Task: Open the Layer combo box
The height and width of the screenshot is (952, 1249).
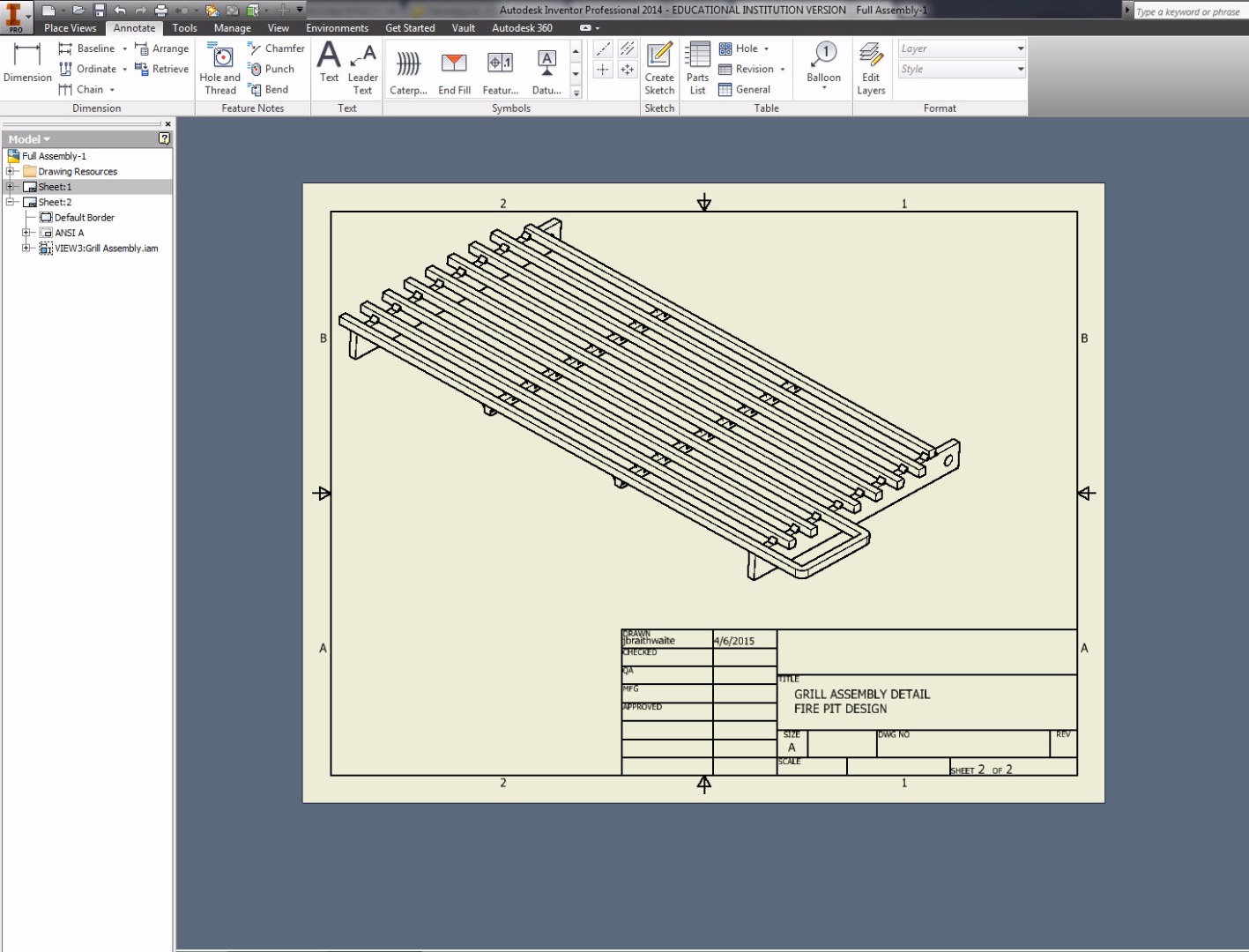Action: [x=962, y=48]
